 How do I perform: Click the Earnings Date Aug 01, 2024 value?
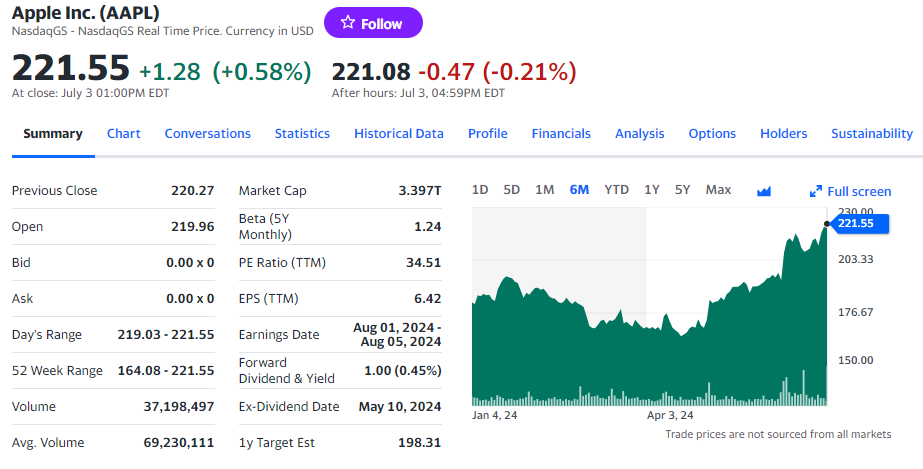click(397, 334)
